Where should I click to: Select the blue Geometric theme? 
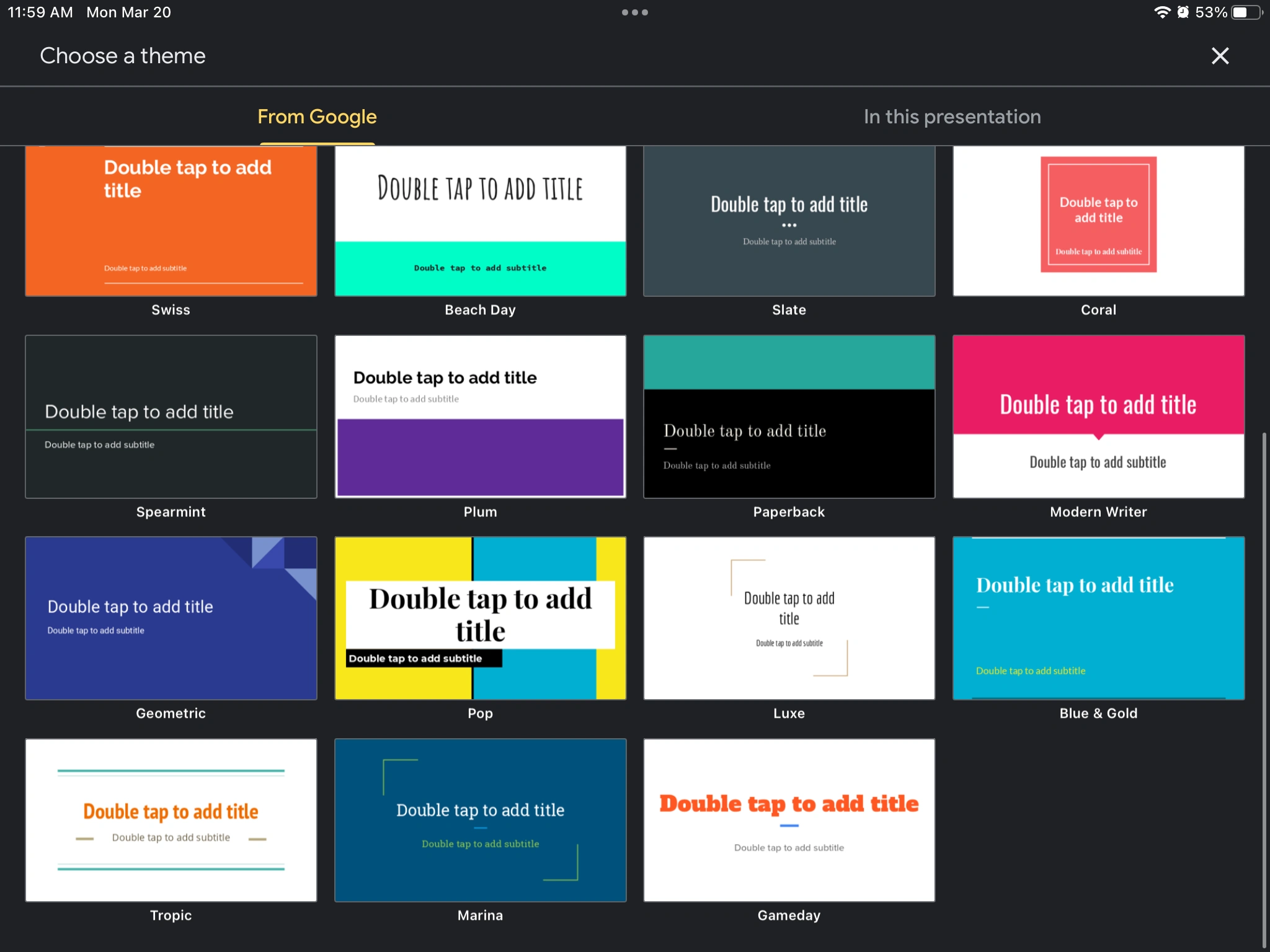(171, 618)
